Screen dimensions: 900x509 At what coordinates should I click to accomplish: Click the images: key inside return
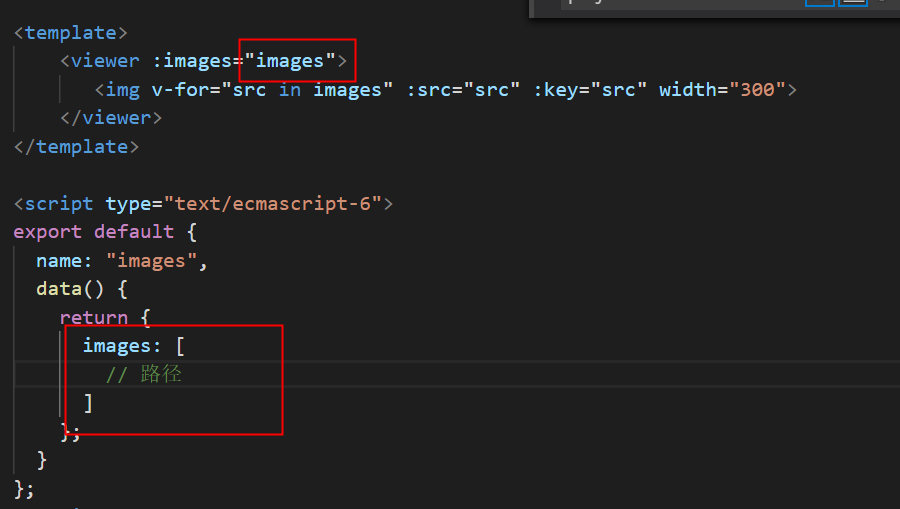click(x=121, y=346)
